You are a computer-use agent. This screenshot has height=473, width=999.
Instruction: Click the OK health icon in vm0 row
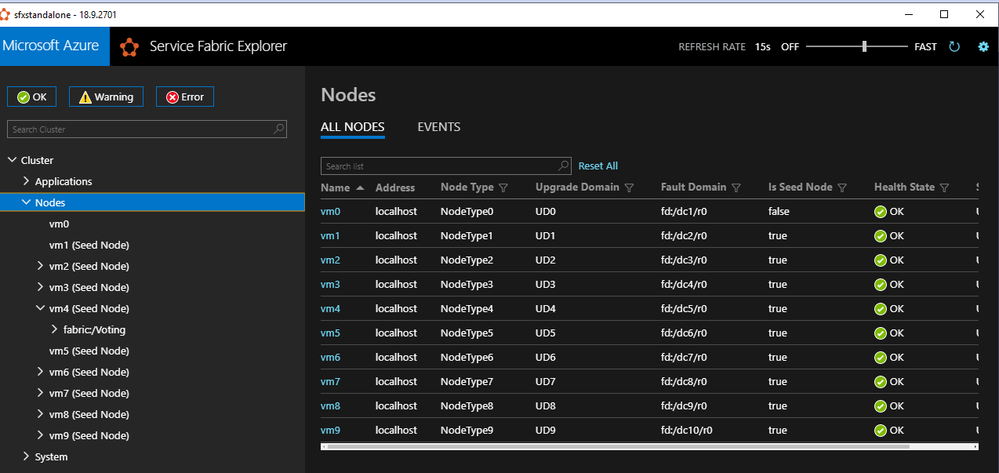pyautogui.click(x=880, y=212)
